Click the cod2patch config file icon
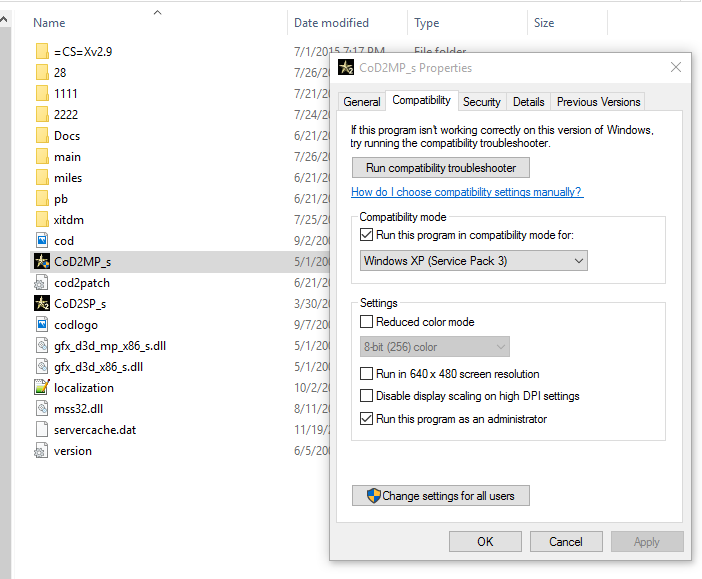 click(x=41, y=283)
